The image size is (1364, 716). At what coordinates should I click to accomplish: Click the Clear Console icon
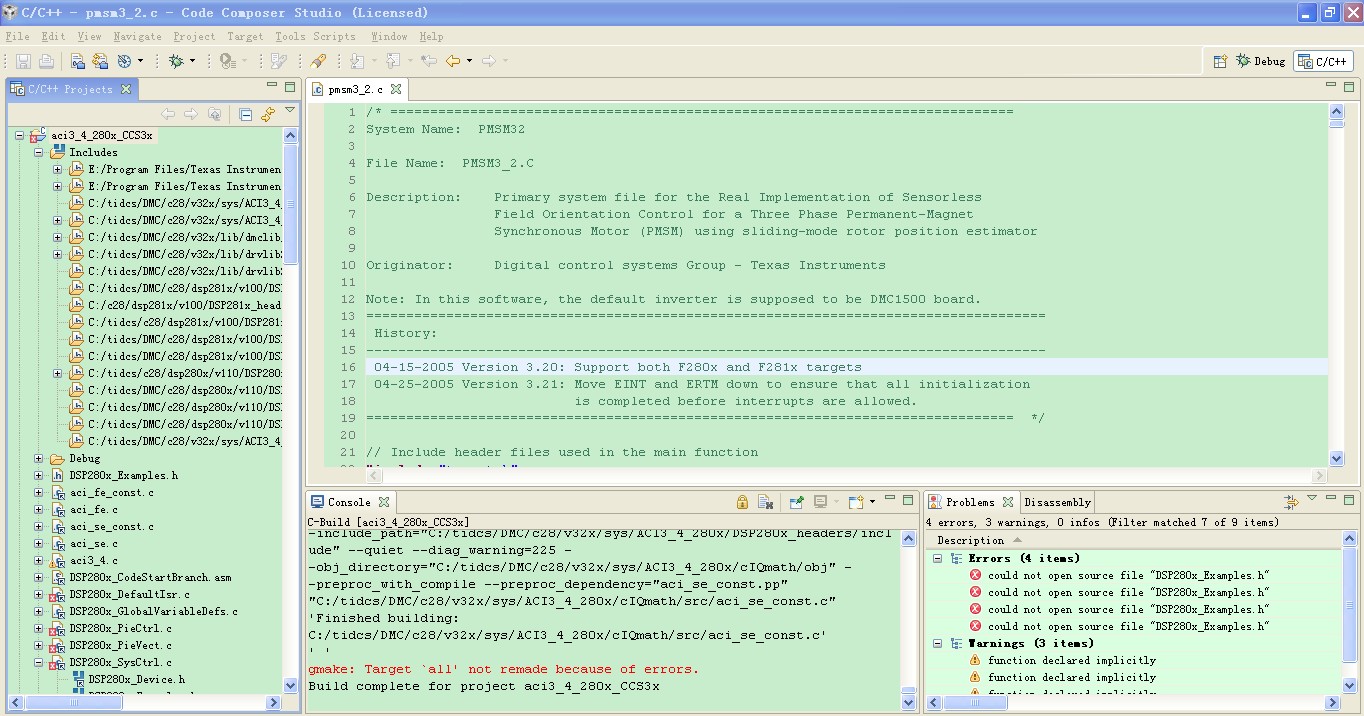coord(766,502)
